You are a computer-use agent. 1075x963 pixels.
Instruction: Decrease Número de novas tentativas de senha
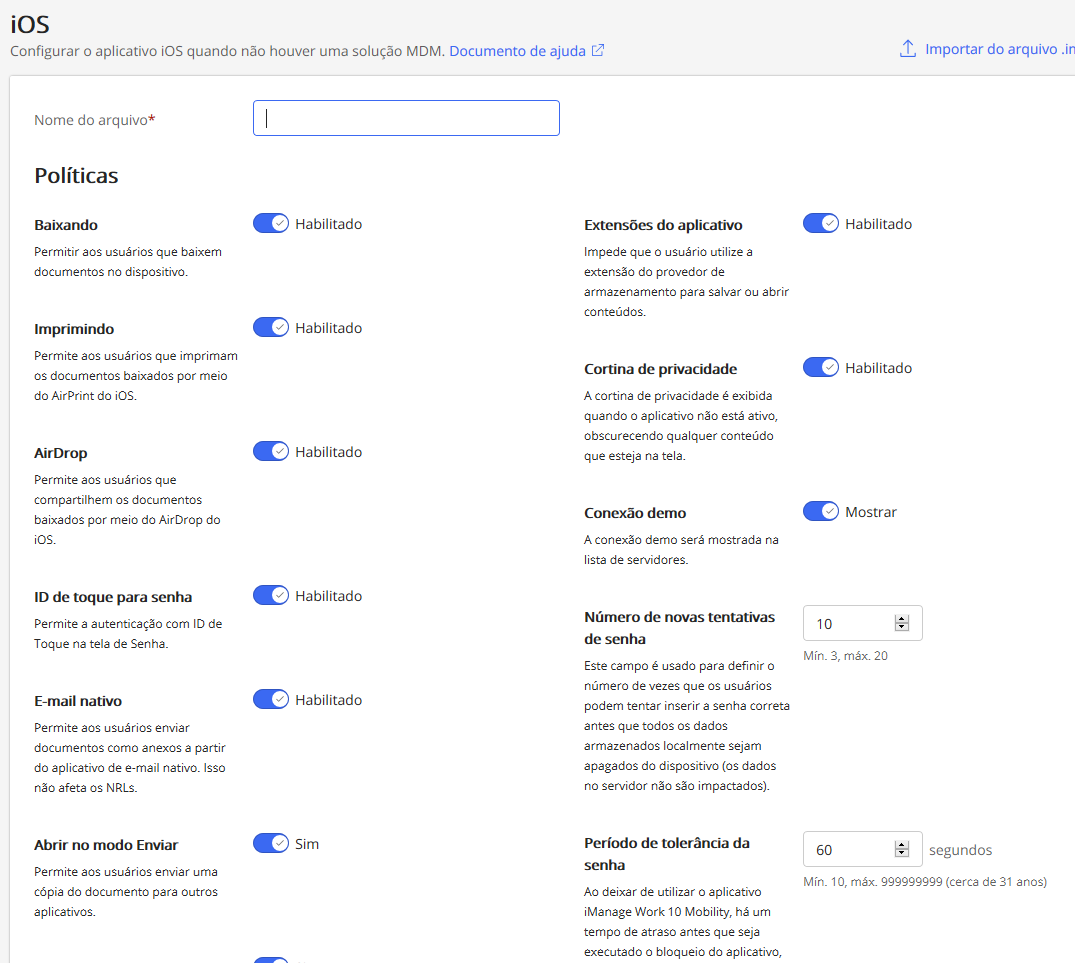point(902,628)
